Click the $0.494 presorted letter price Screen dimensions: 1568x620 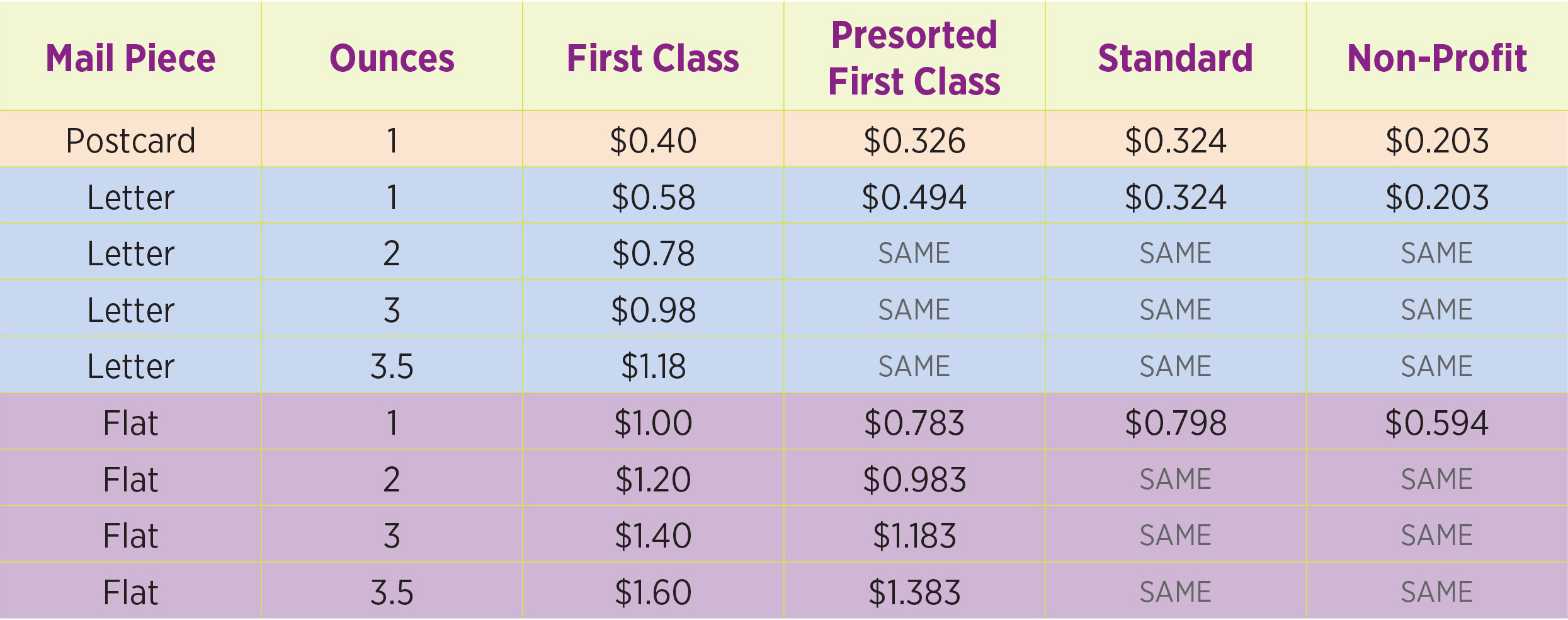click(914, 197)
